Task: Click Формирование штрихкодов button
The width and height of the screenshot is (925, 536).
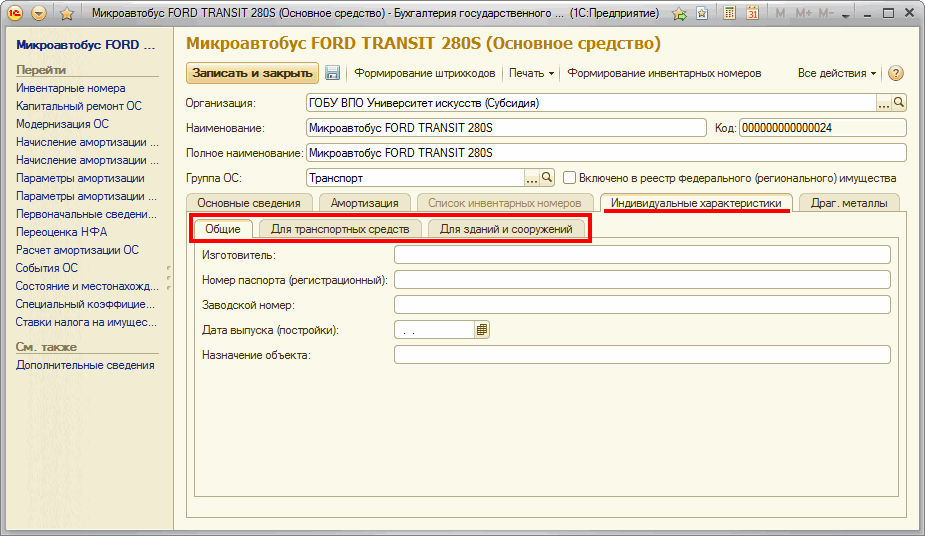Action: point(425,73)
